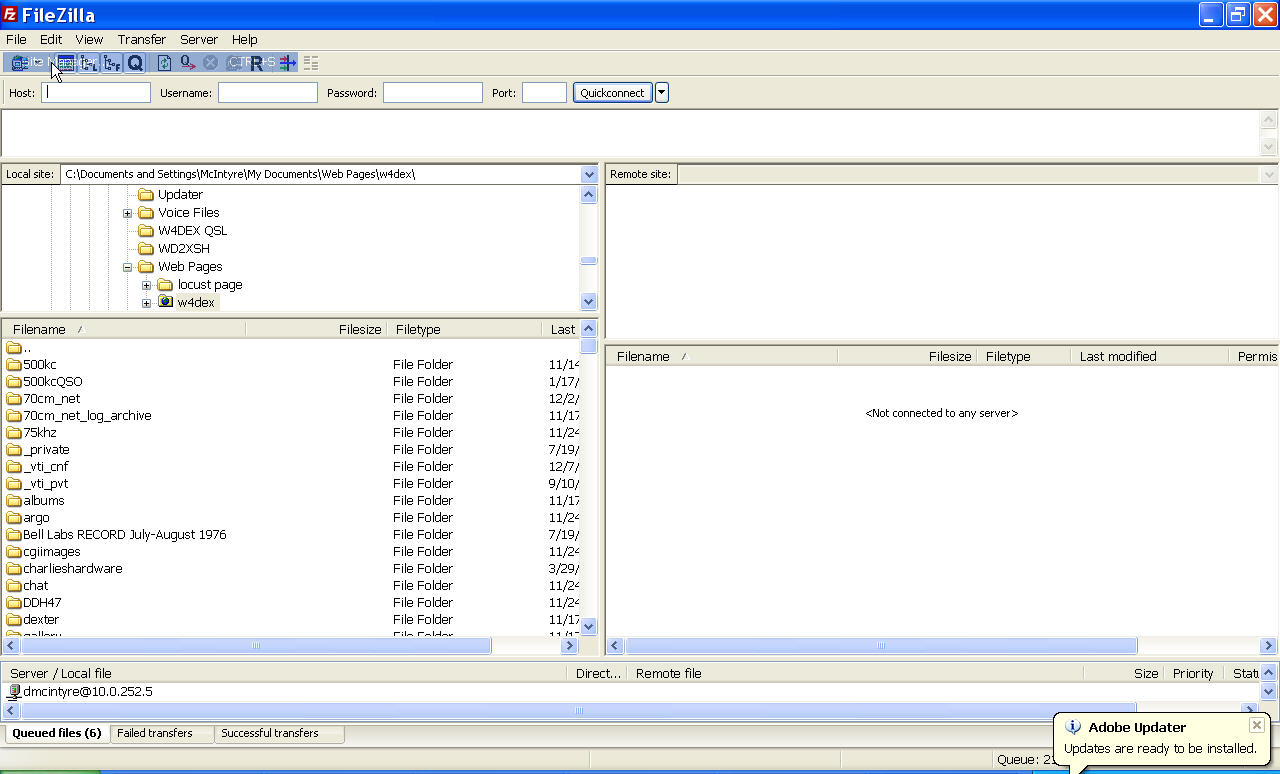Select the cgiimages folder icon
This screenshot has width=1280, height=774.
click(x=14, y=551)
